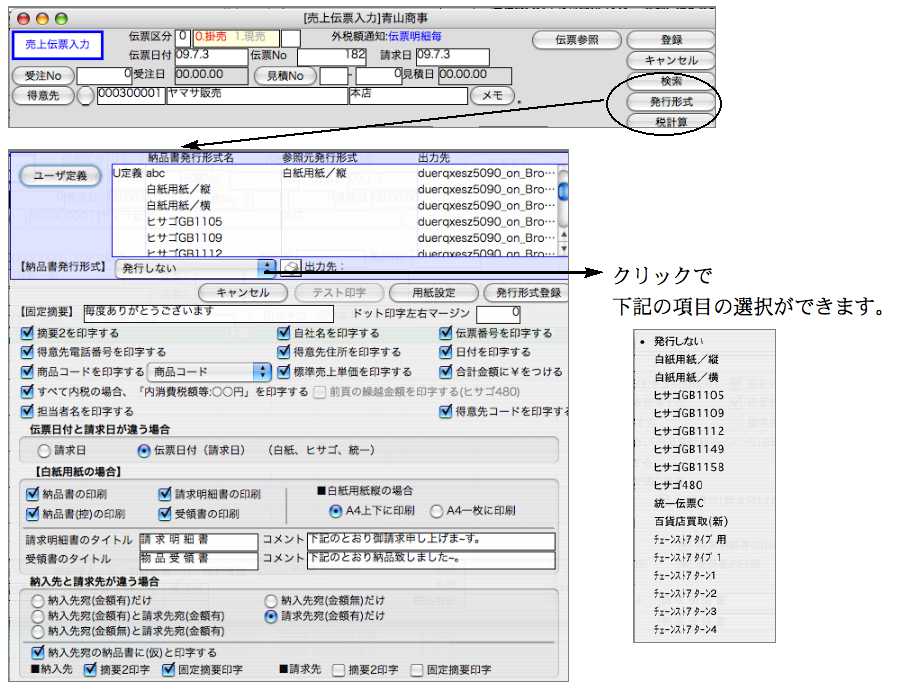Toggle 納入先宛の納品書に(仮)と印字する checkbox
The width and height of the screenshot is (904, 693).
[x=38, y=652]
